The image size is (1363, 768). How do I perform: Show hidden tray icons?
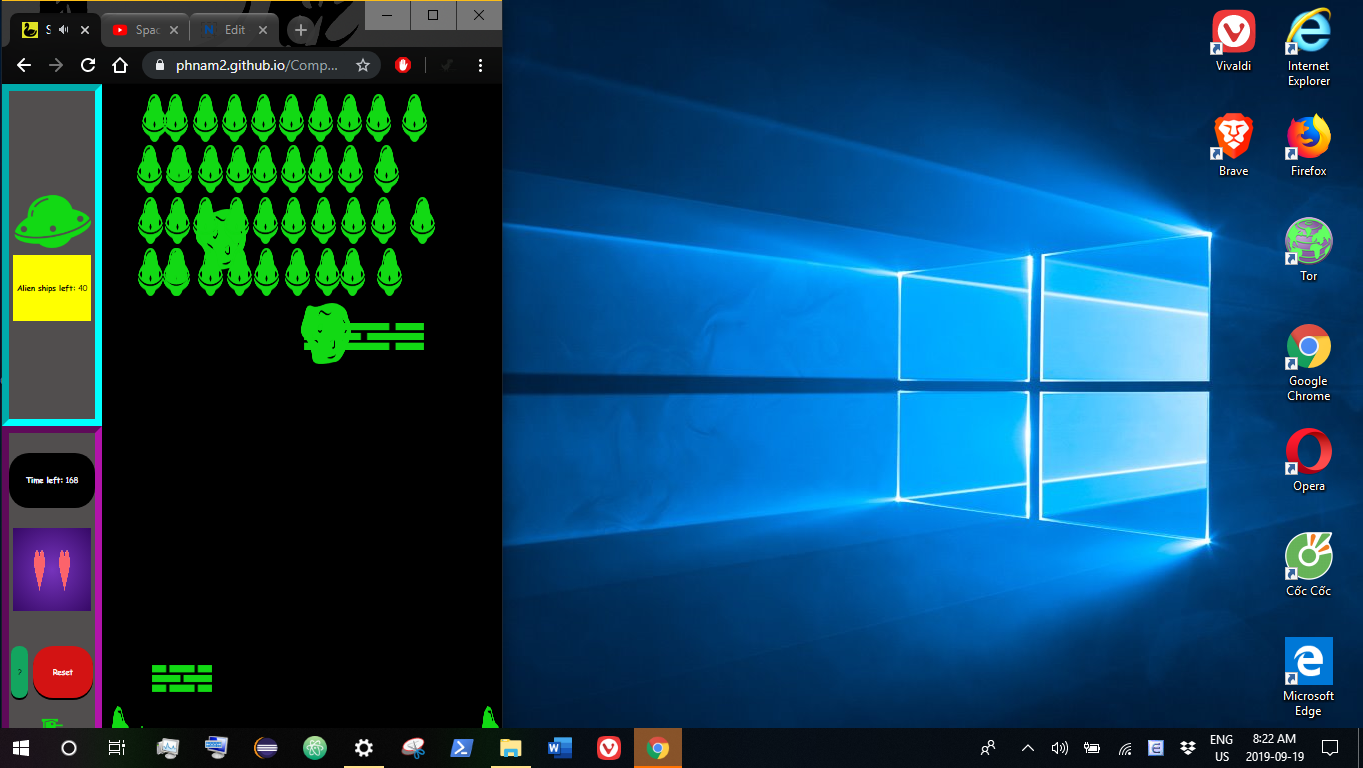click(x=1027, y=748)
